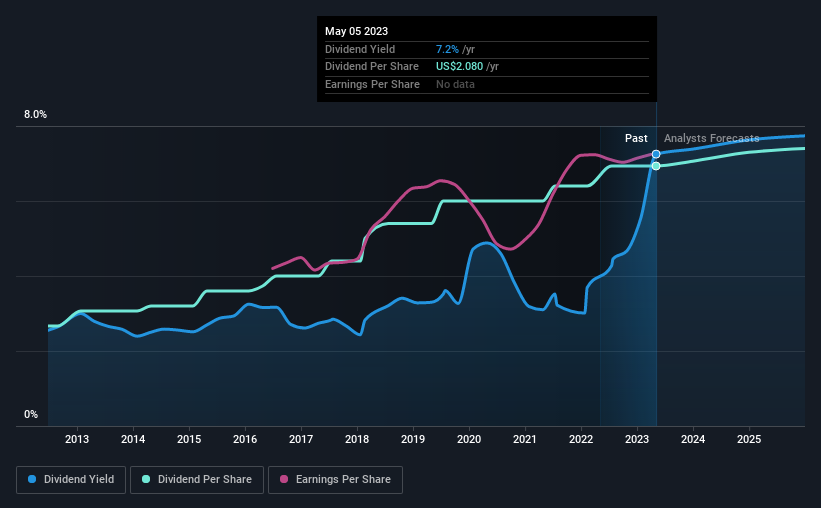
Task: Toggle the Earnings Per Share legend button
Action: [x=335, y=480]
